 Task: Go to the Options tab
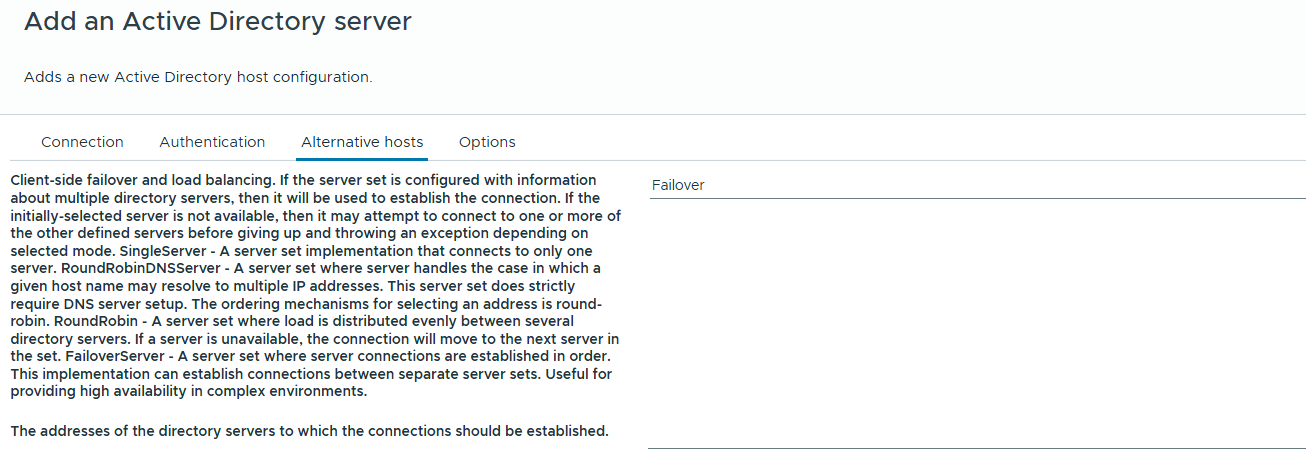[487, 142]
